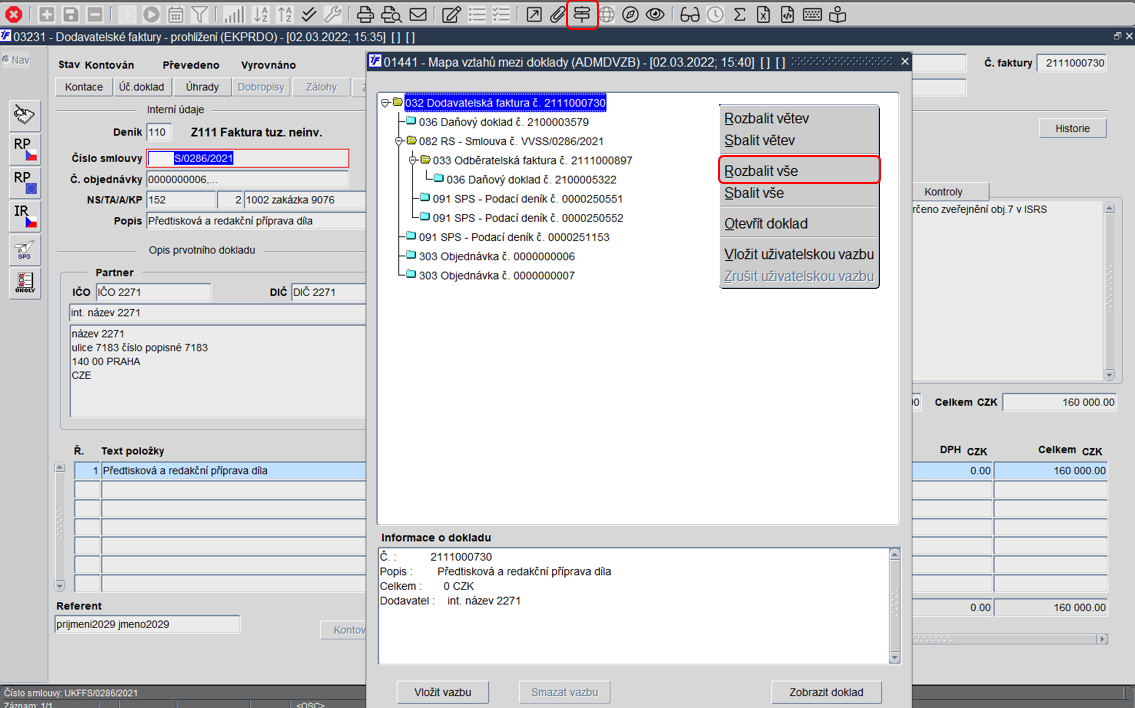The image size is (1135, 708).
Task: Click the paperclip attachments icon
Action: tap(557, 14)
